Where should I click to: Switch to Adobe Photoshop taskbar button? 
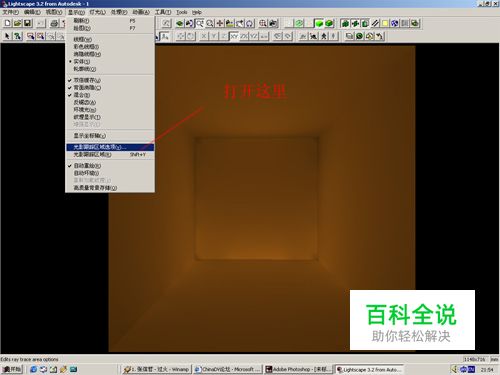(299, 369)
